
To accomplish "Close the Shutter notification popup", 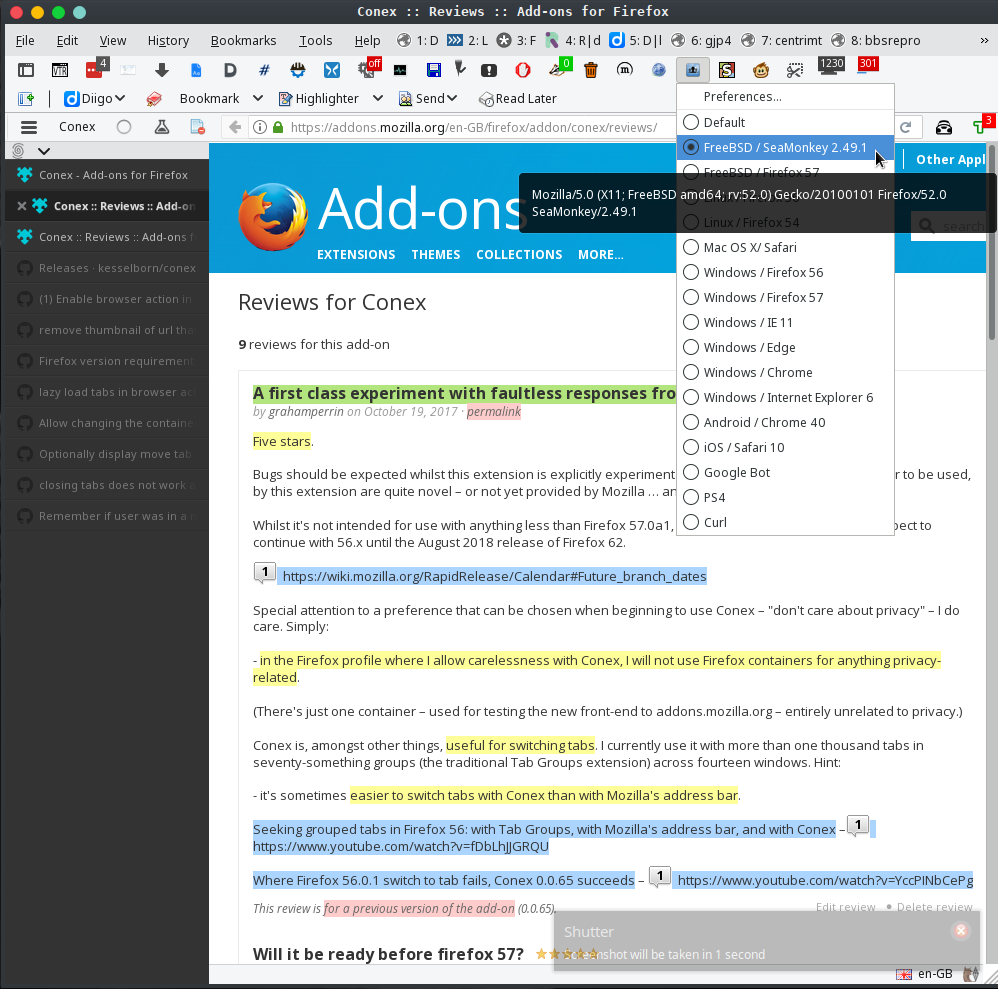I will coord(960,931).
